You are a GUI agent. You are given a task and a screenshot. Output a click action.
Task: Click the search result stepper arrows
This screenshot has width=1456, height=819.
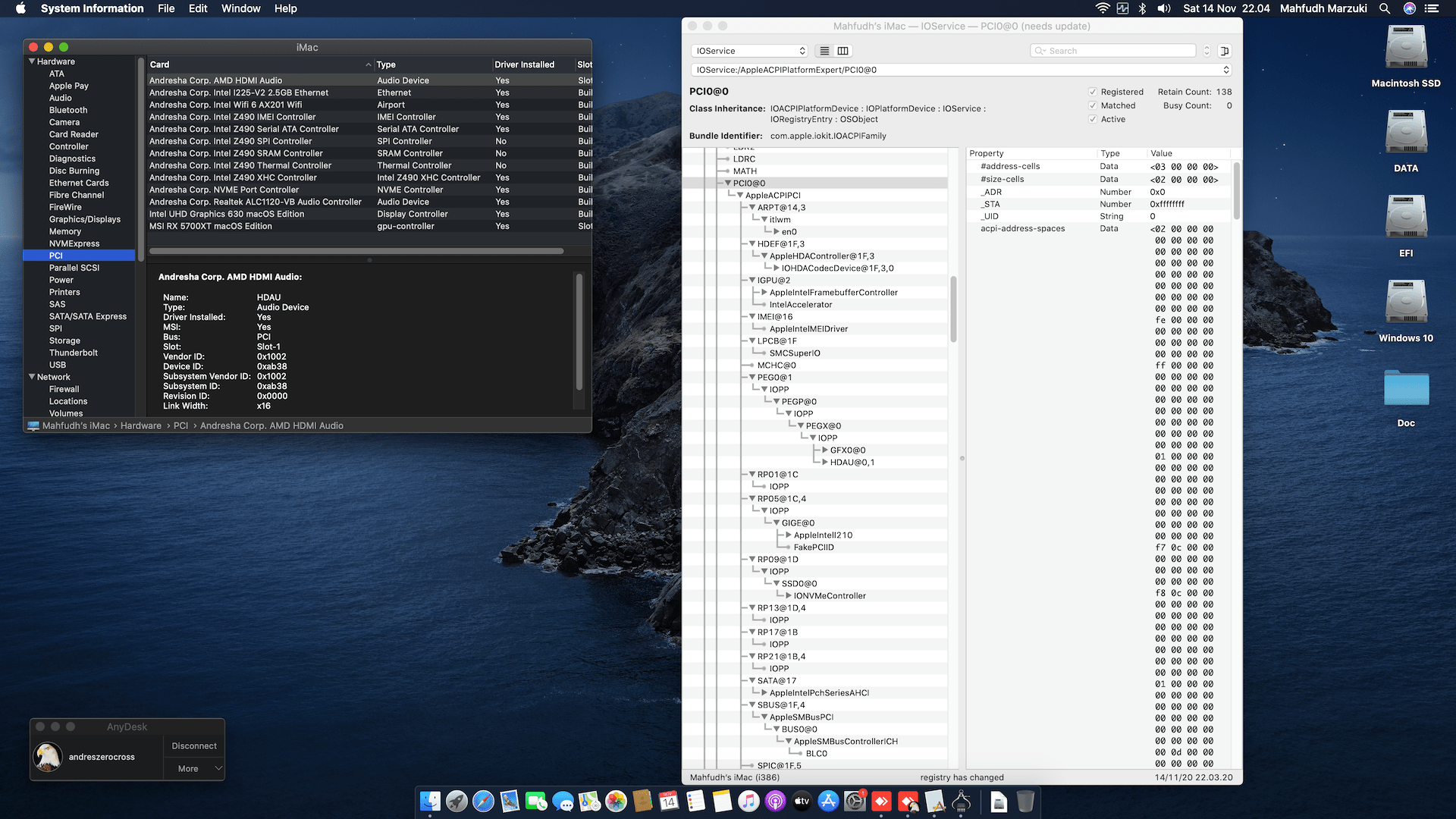1207,51
